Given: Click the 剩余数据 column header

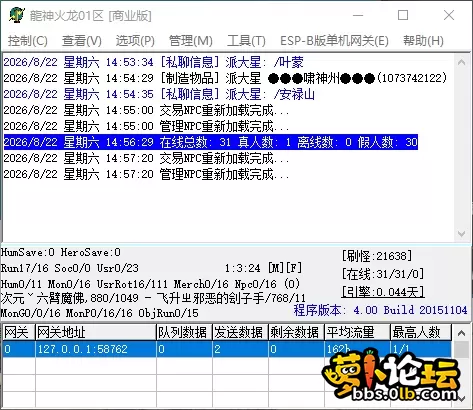Looking at the screenshot, I should [x=296, y=332].
